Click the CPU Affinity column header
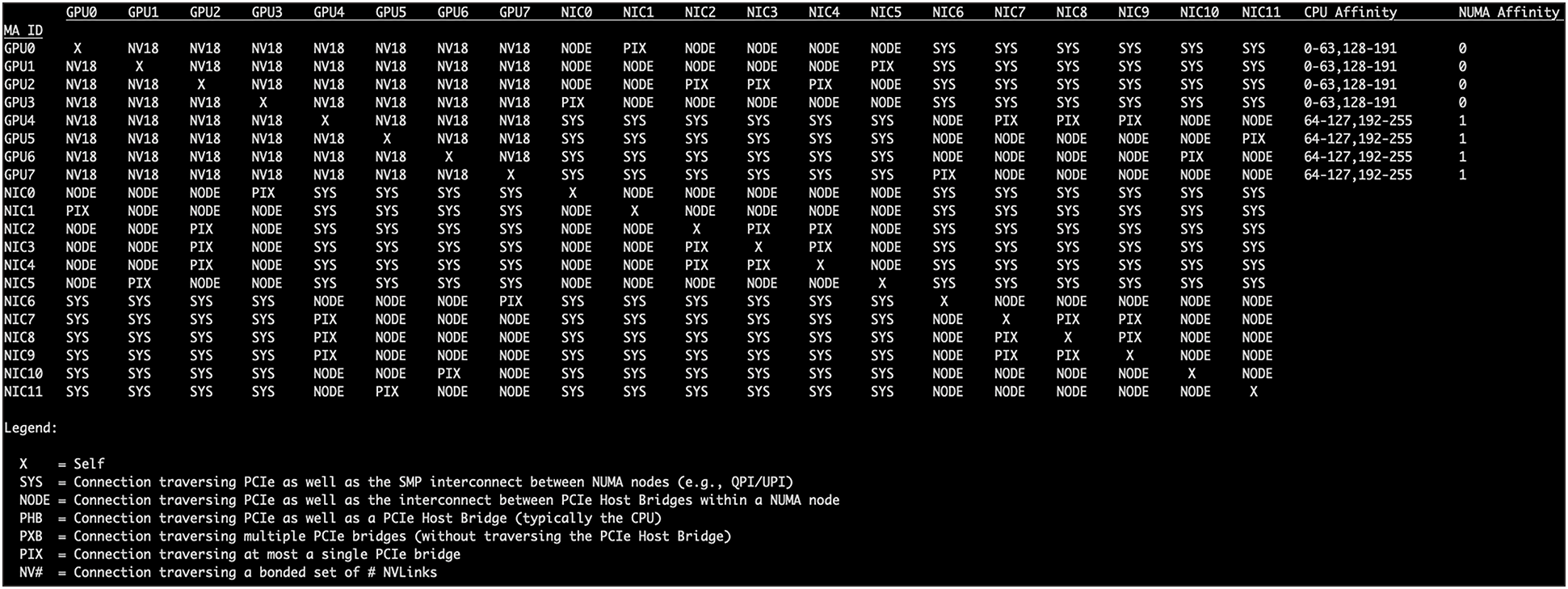The height and width of the screenshot is (589, 1568). tap(1350, 12)
